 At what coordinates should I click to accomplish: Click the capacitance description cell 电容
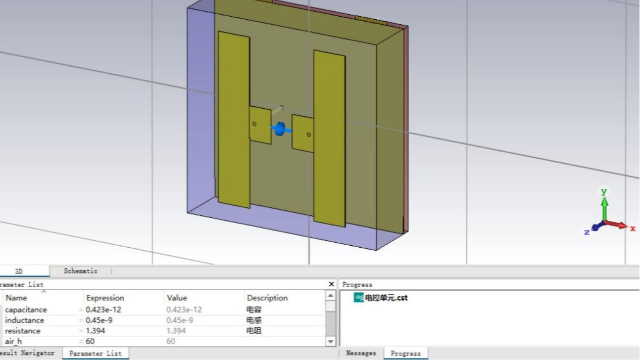pyautogui.click(x=253, y=310)
